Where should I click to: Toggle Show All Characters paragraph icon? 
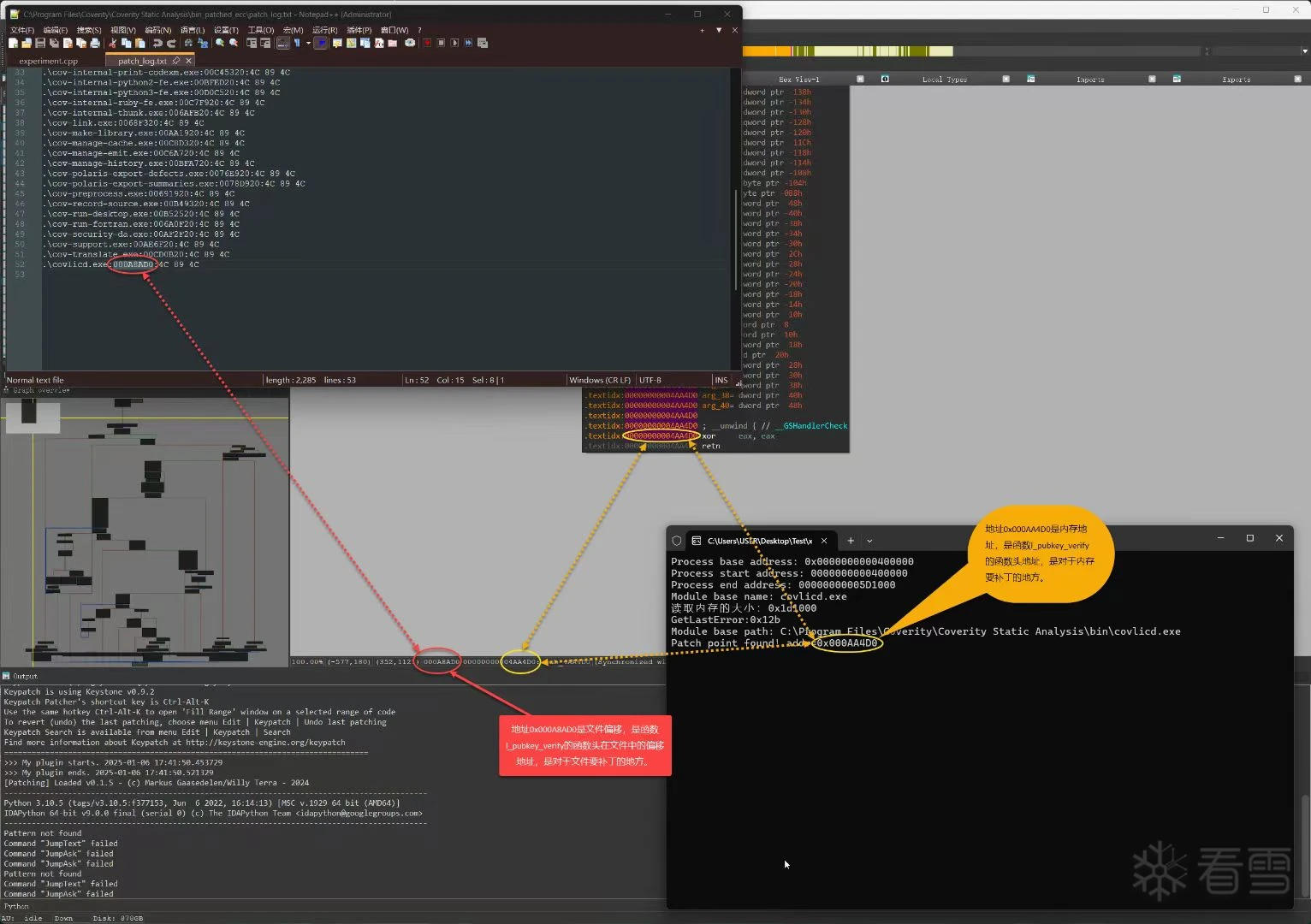click(297, 43)
